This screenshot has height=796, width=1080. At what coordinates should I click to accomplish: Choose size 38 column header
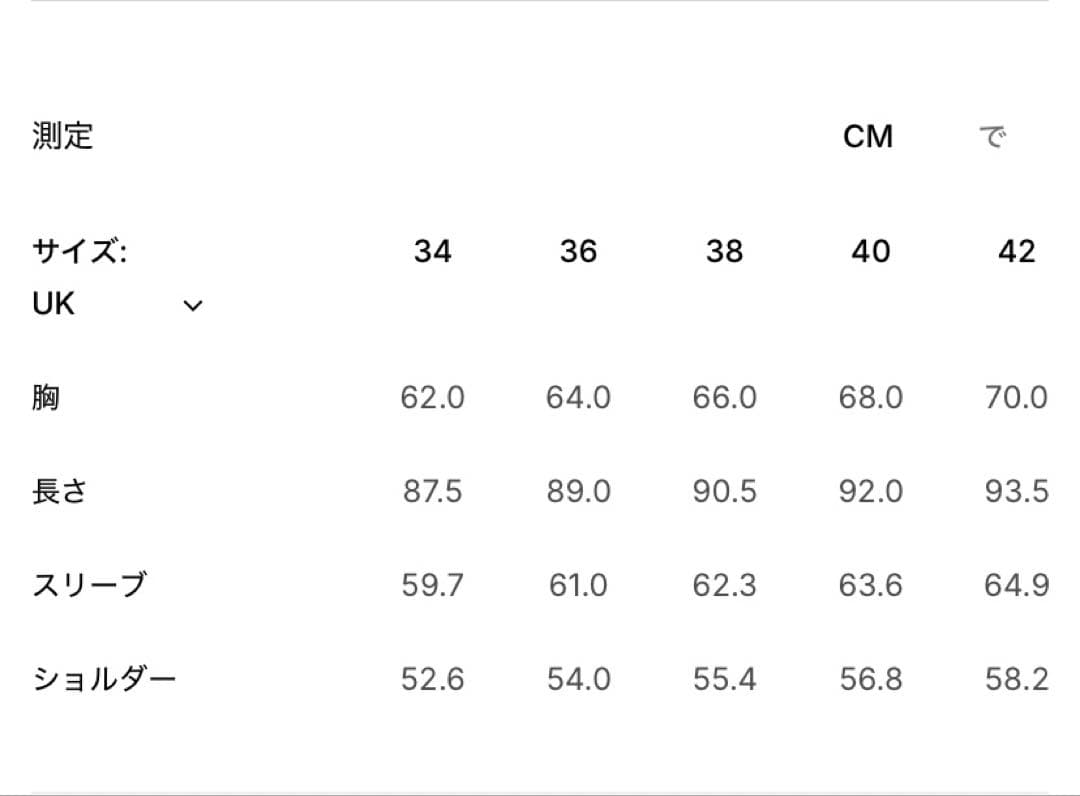724,251
